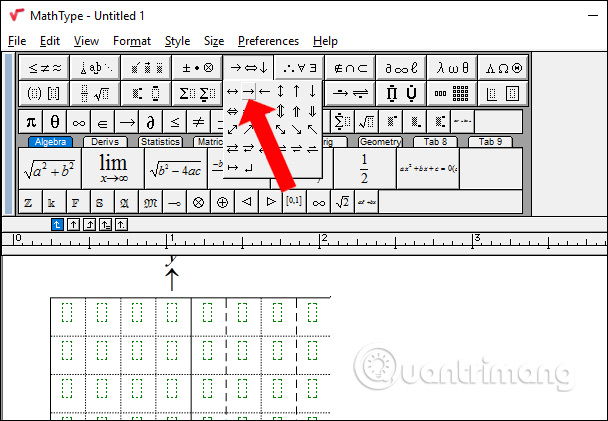
Task: Switch to the Geometry tab
Action: pyautogui.click(x=380, y=142)
